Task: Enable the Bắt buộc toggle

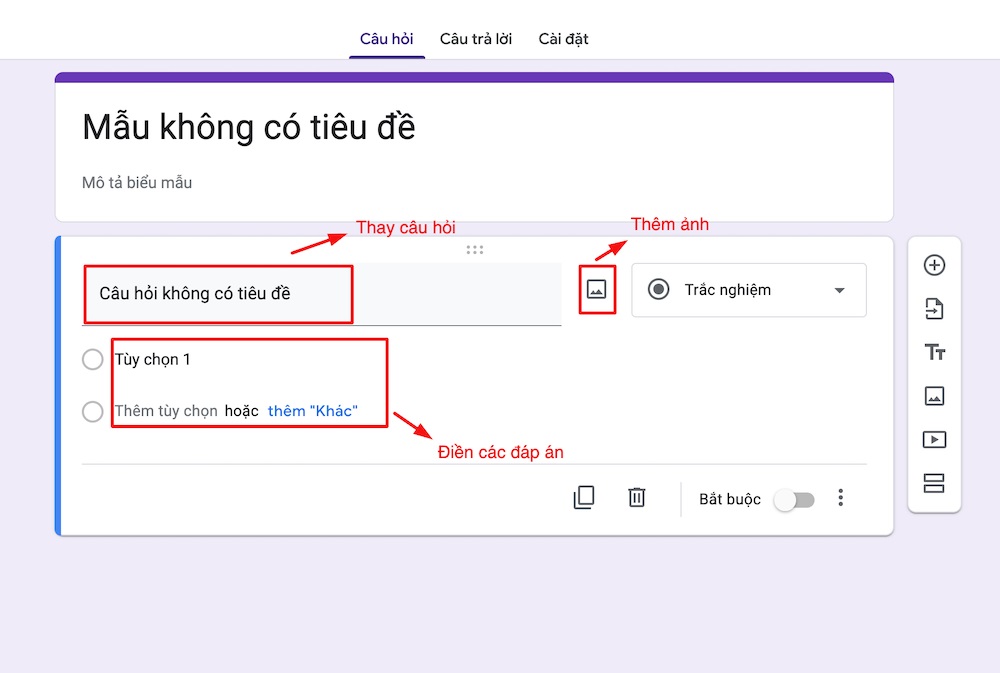Action: coord(795,499)
